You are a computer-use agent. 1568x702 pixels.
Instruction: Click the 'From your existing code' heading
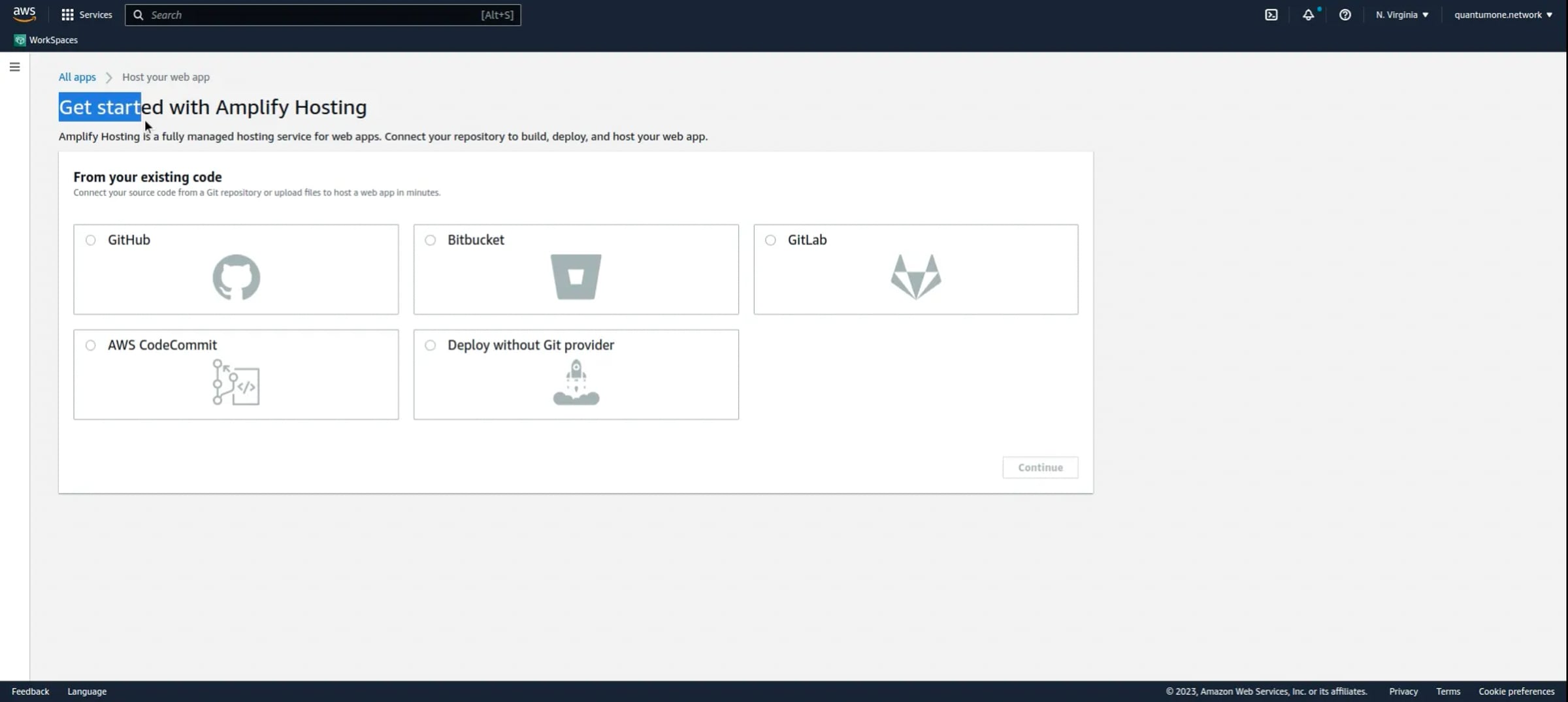tap(148, 177)
